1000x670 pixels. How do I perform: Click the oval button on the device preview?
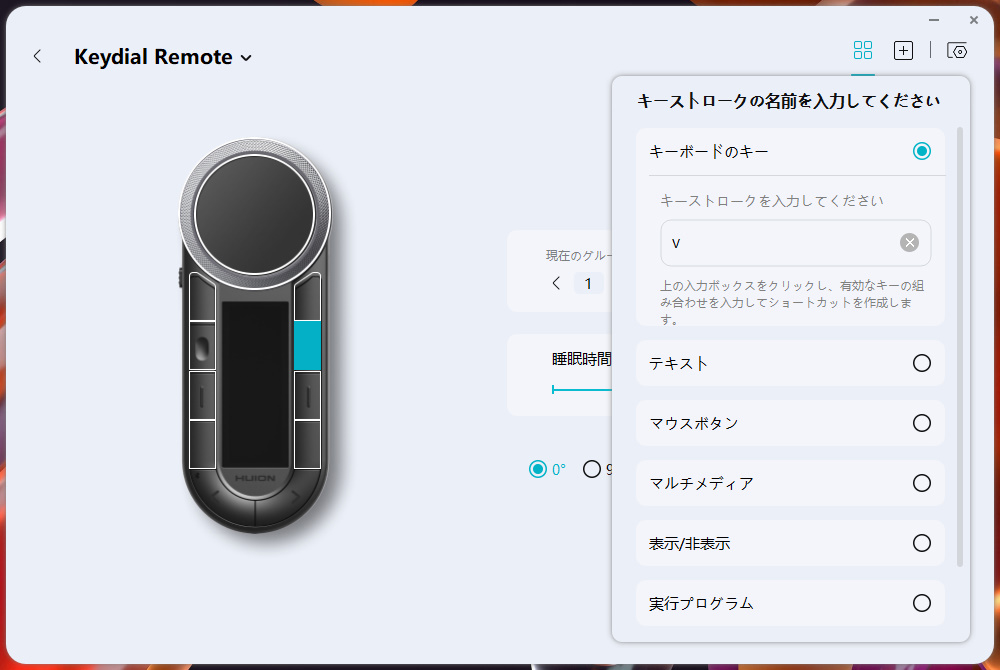202,347
